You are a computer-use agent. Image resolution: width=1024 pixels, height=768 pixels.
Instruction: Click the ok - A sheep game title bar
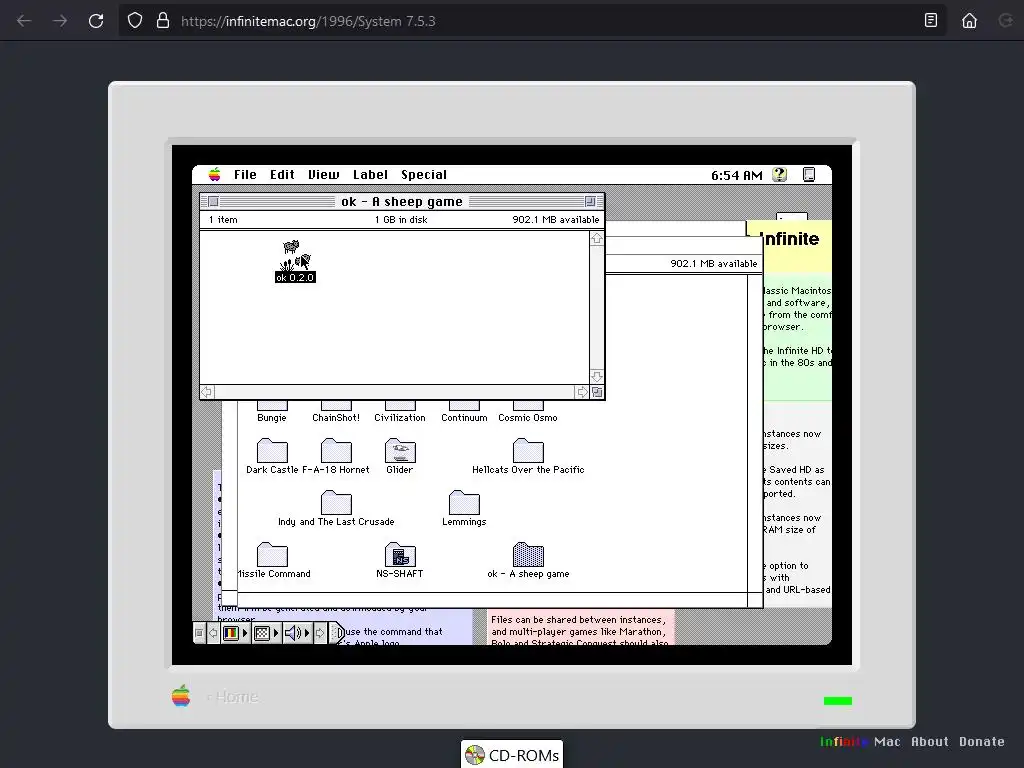coord(402,201)
